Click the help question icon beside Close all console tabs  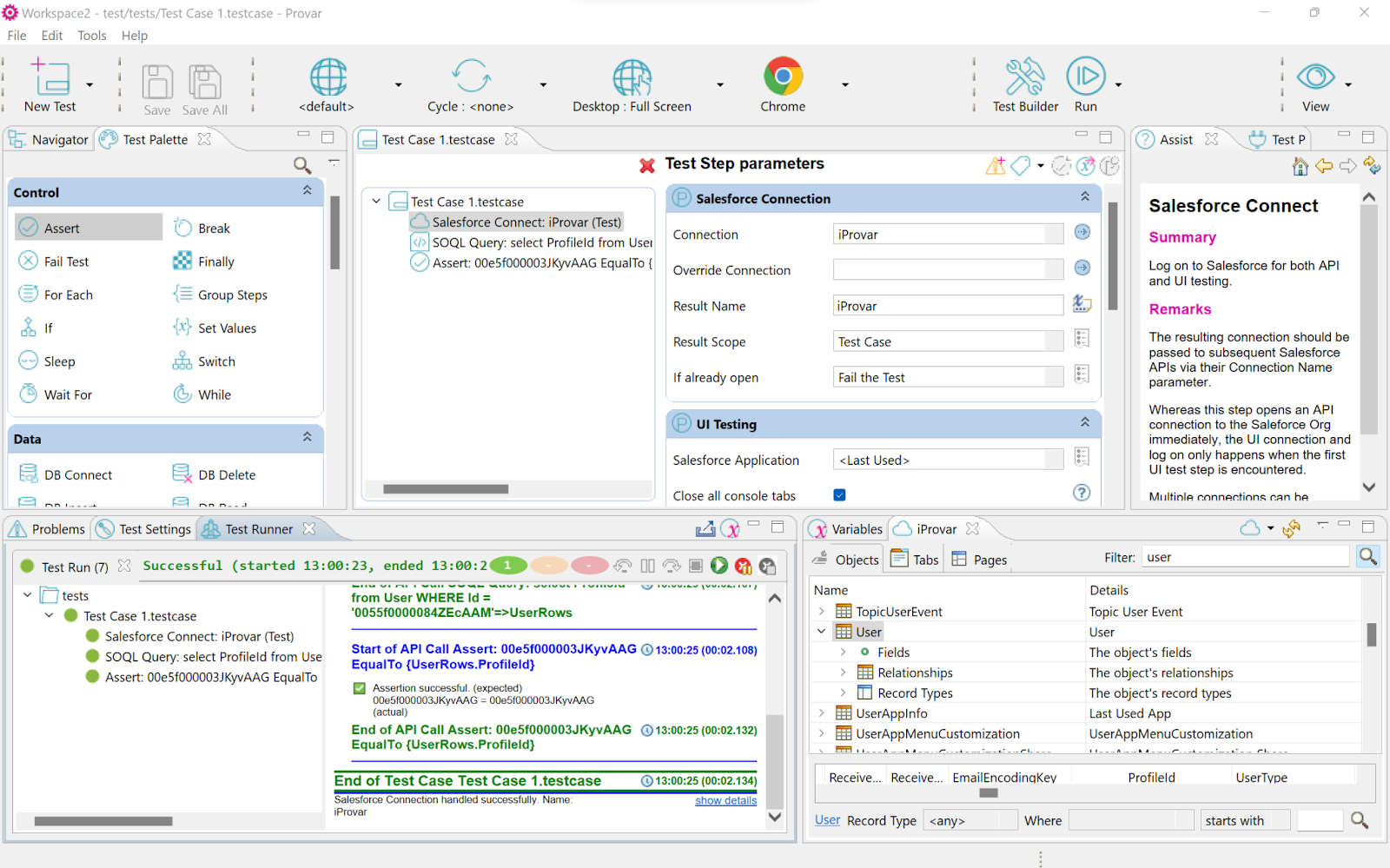[x=1082, y=493]
